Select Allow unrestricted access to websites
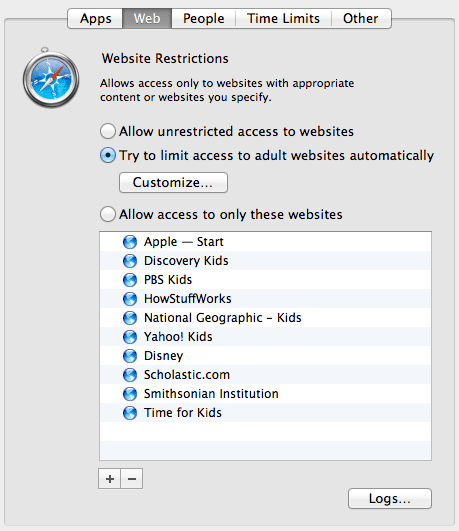The width and height of the screenshot is (459, 531). [108, 131]
